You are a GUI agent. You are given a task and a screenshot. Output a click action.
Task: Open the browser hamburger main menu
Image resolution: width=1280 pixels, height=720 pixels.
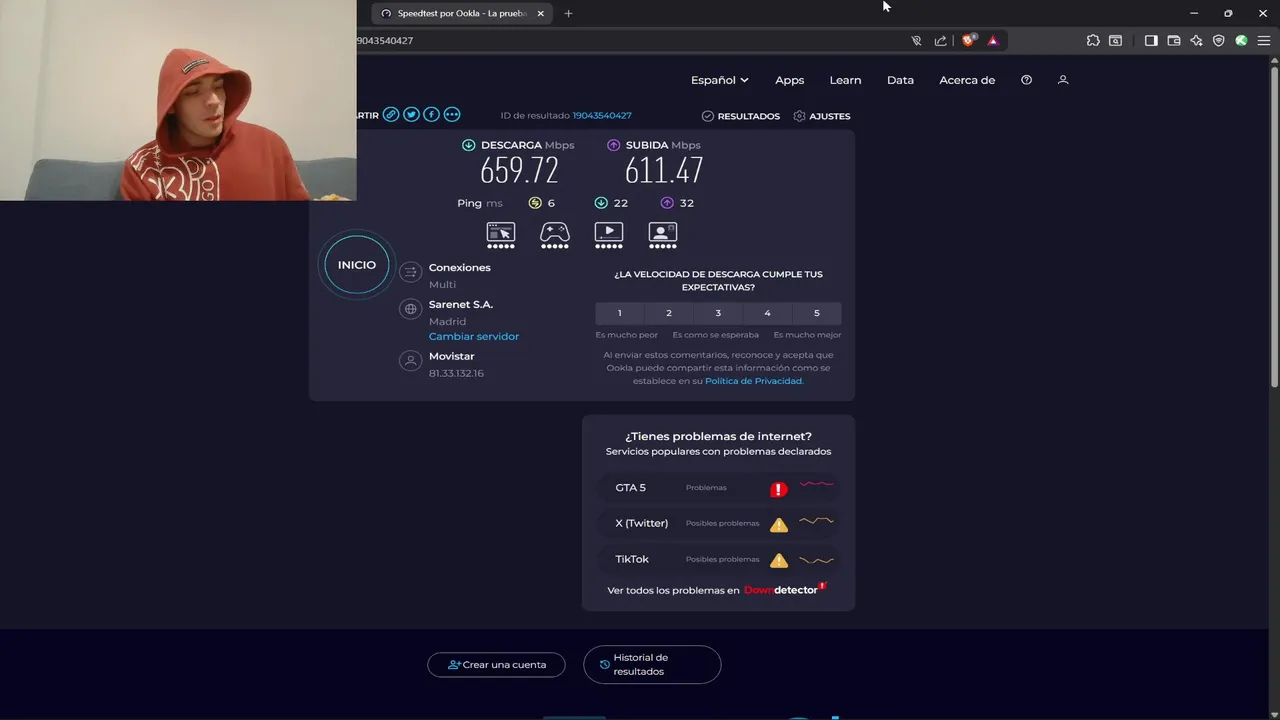point(1263,41)
